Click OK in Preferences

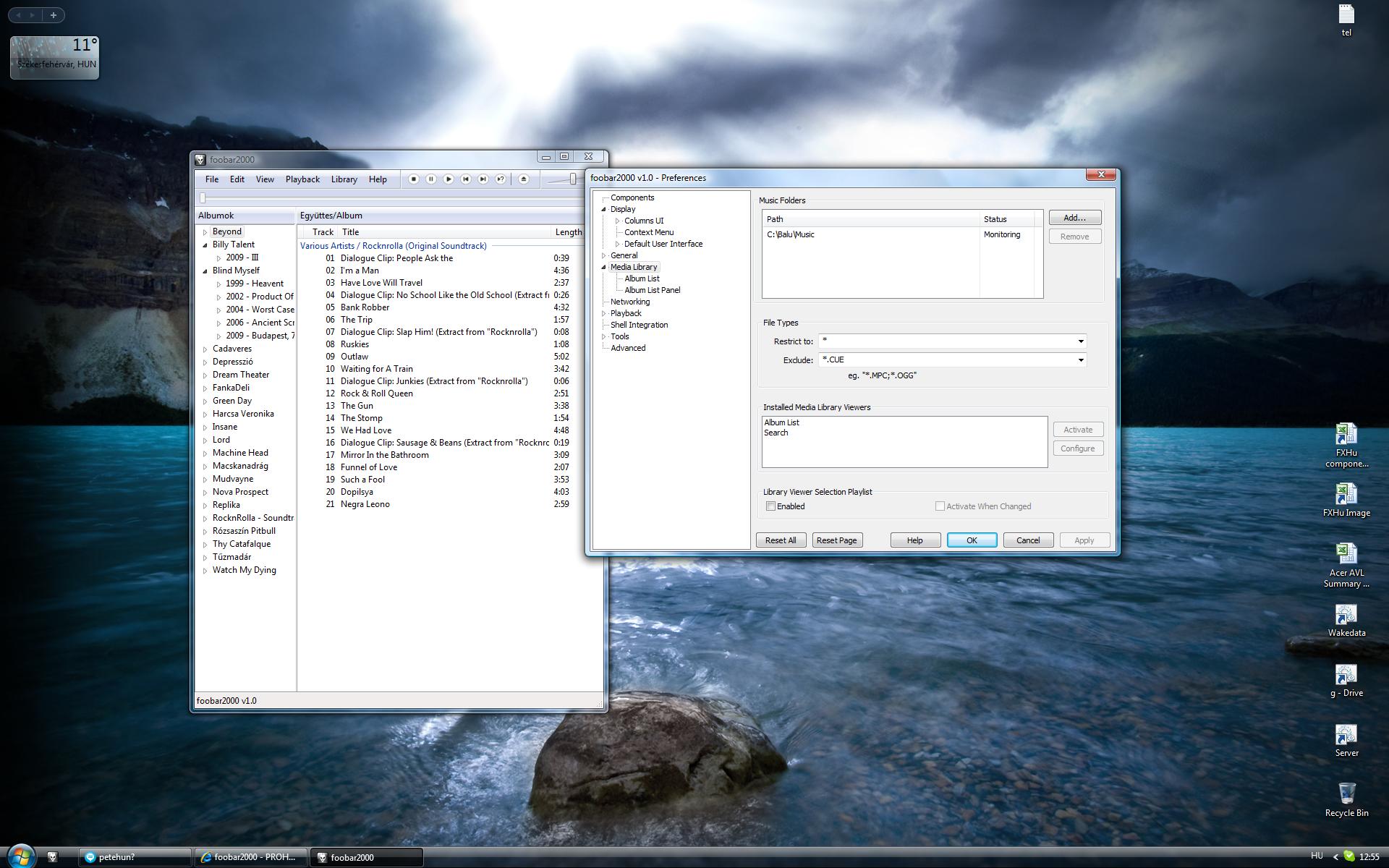972,540
